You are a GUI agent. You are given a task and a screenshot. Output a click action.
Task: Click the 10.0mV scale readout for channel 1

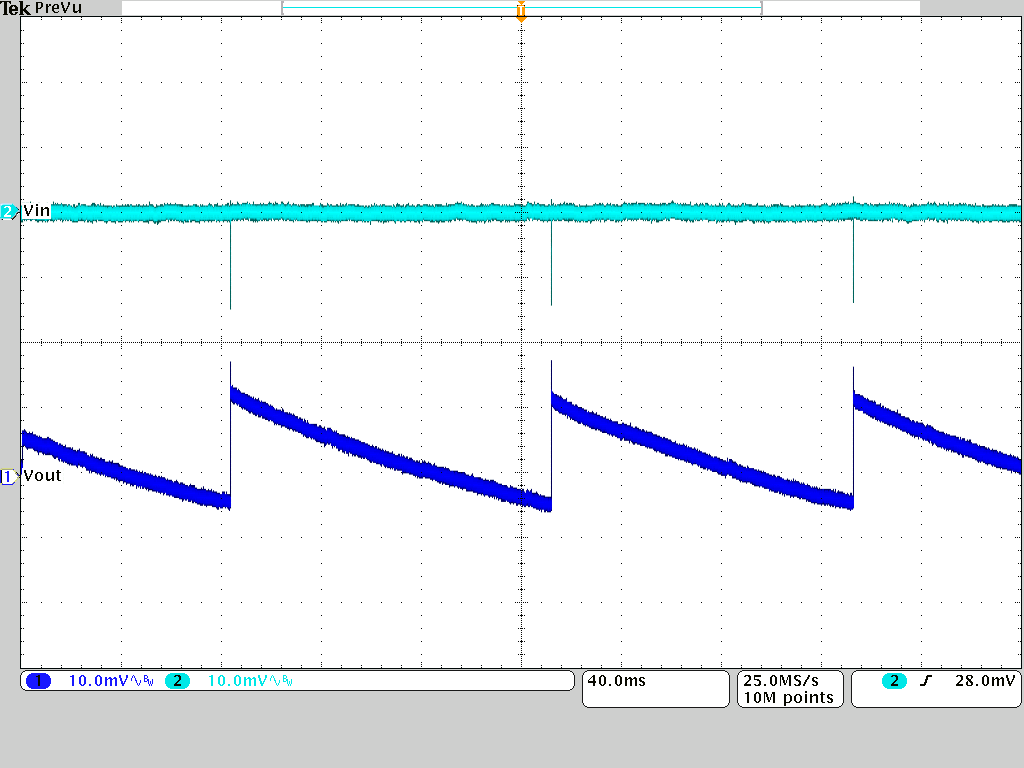pyautogui.click(x=100, y=681)
